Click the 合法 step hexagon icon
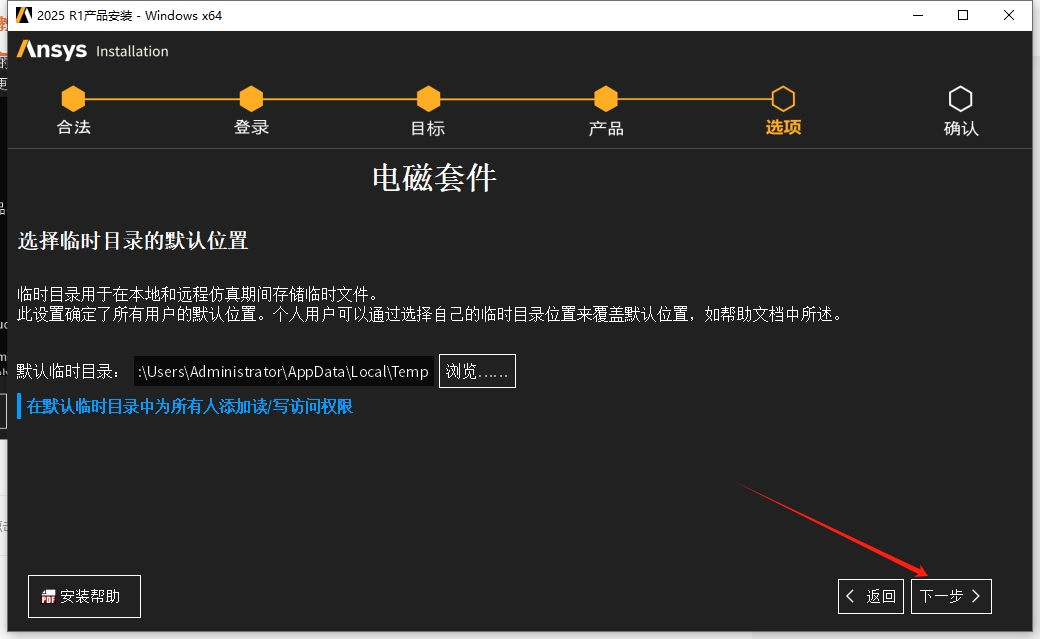1040x639 pixels. click(x=74, y=99)
